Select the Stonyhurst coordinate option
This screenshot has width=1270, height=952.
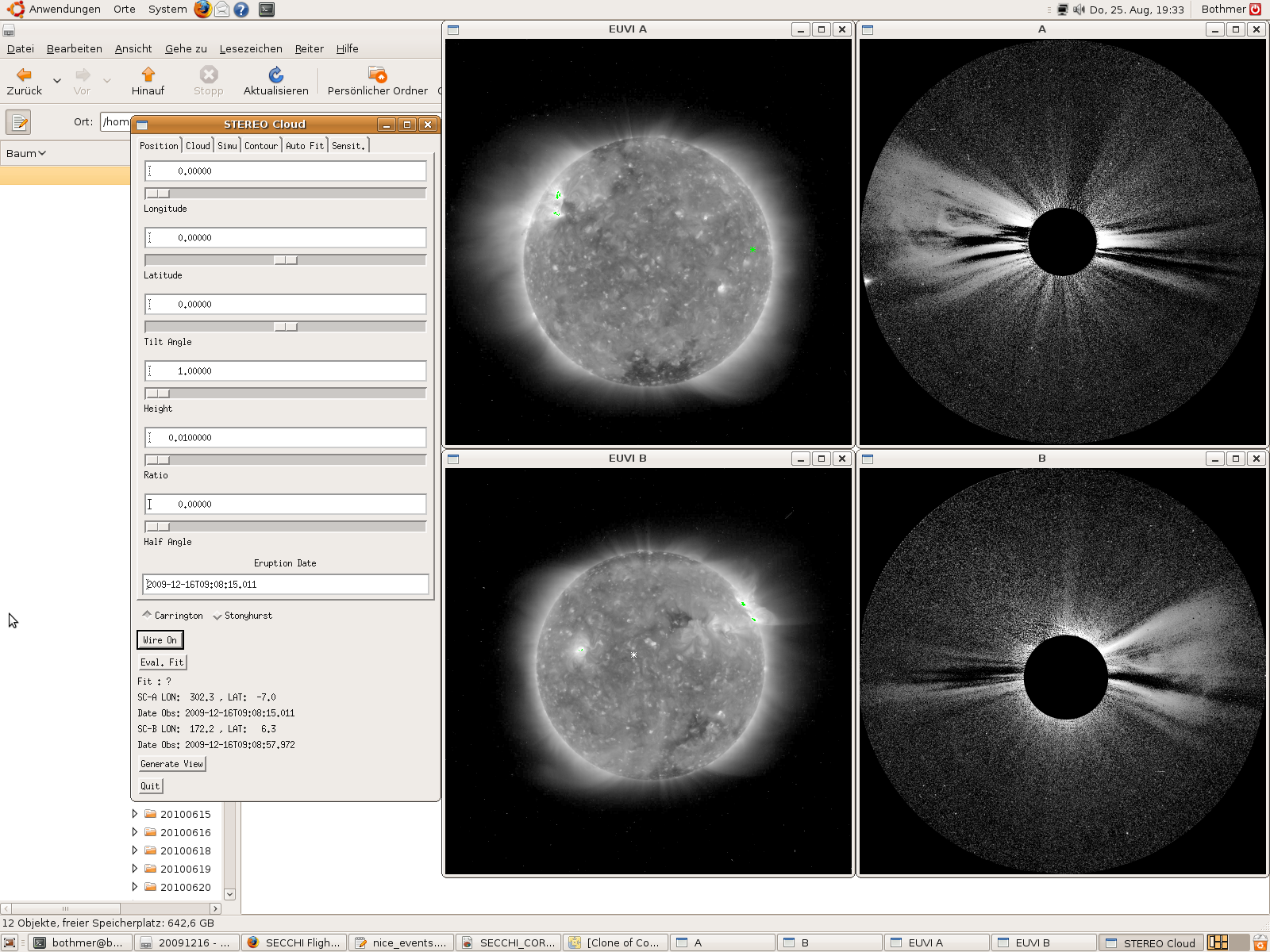pos(242,616)
